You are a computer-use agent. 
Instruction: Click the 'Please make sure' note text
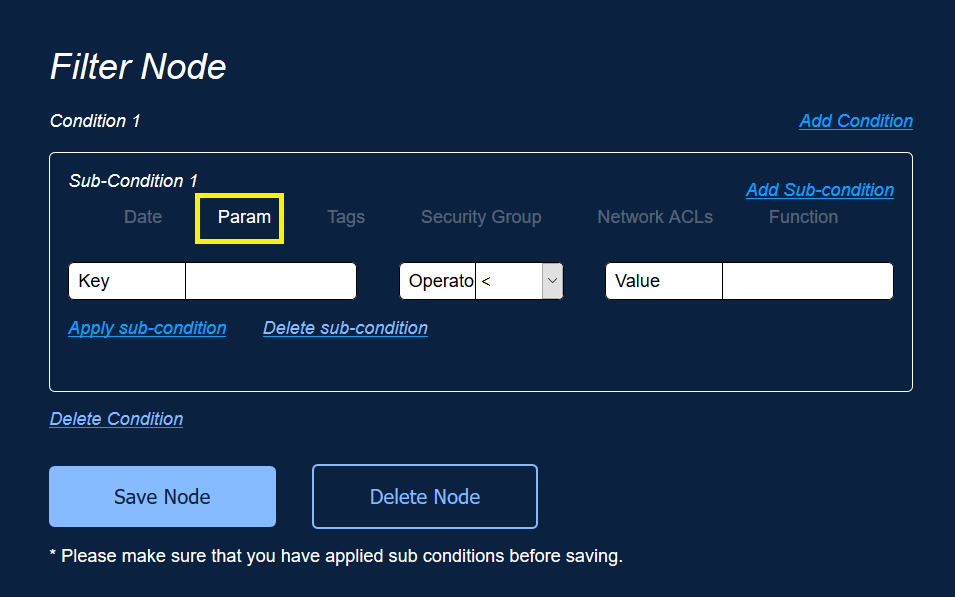click(336, 556)
